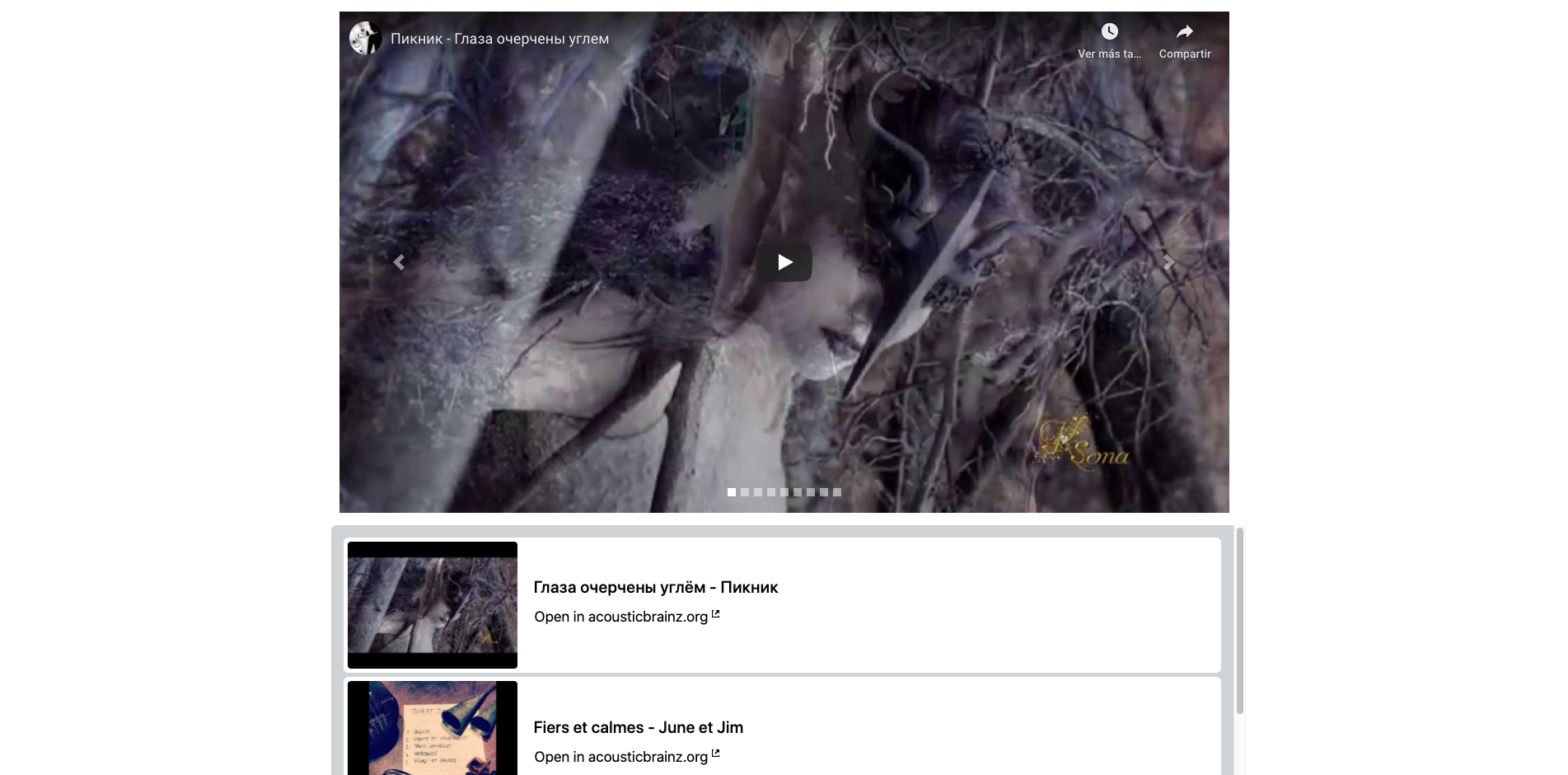Click the Compartir share arrow icon

[1184, 32]
